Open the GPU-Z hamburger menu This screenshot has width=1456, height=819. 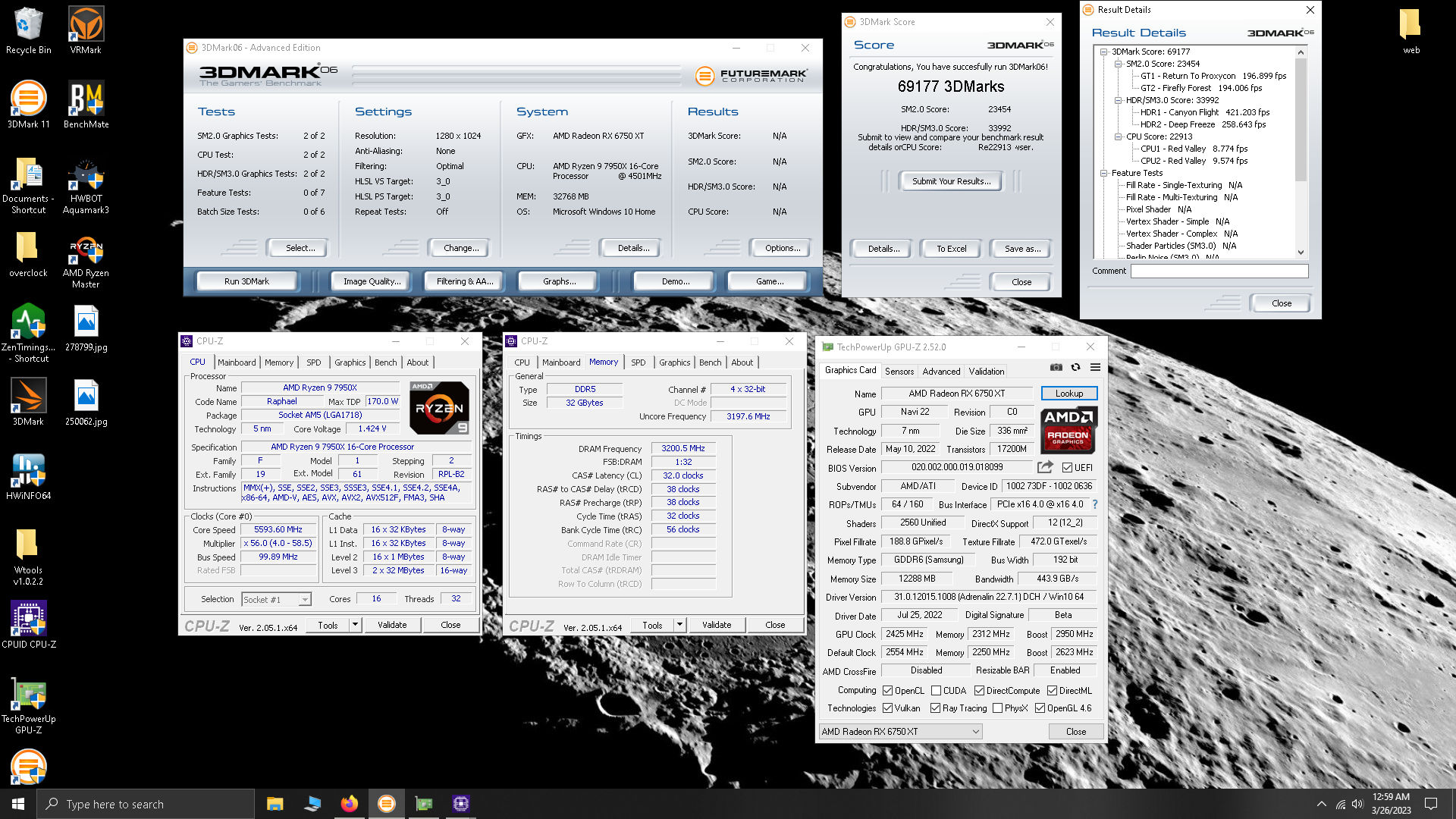click(1095, 367)
